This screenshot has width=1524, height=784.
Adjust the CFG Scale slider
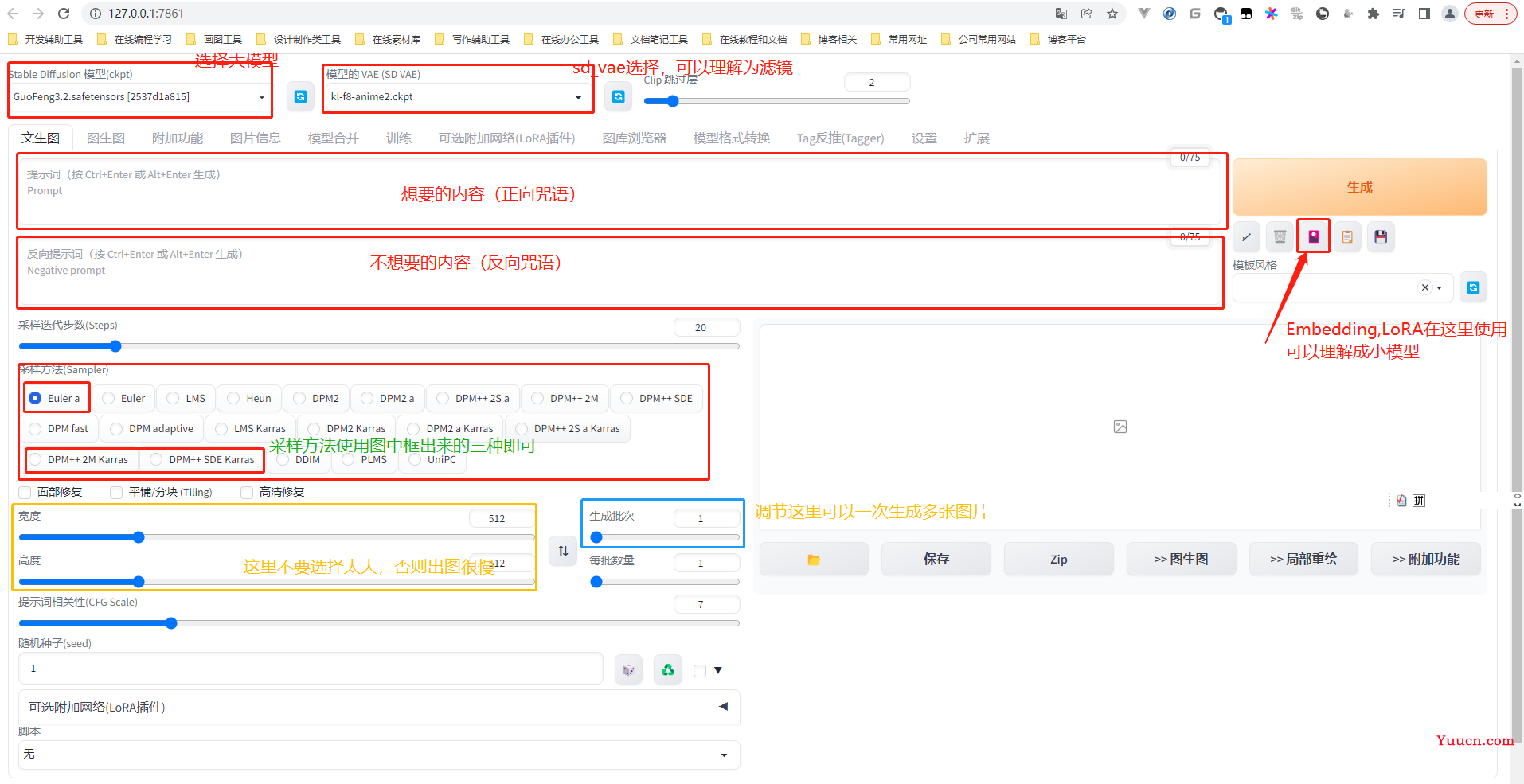[379, 623]
